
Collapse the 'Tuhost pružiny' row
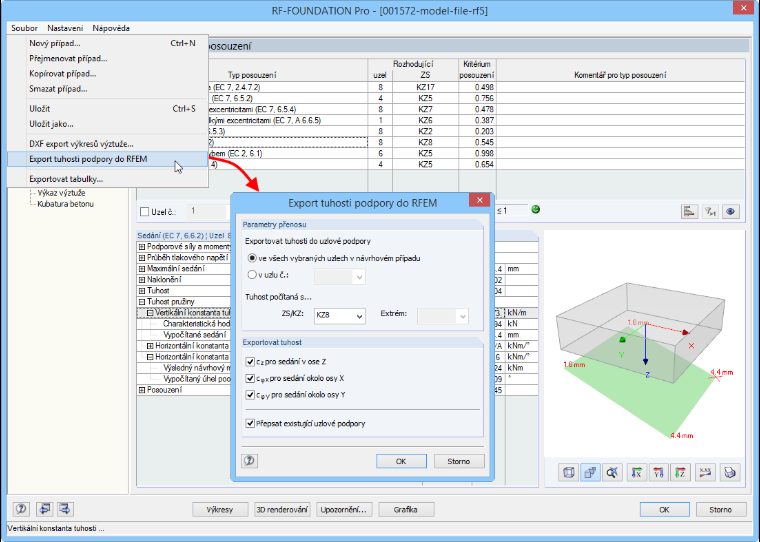tap(142, 302)
